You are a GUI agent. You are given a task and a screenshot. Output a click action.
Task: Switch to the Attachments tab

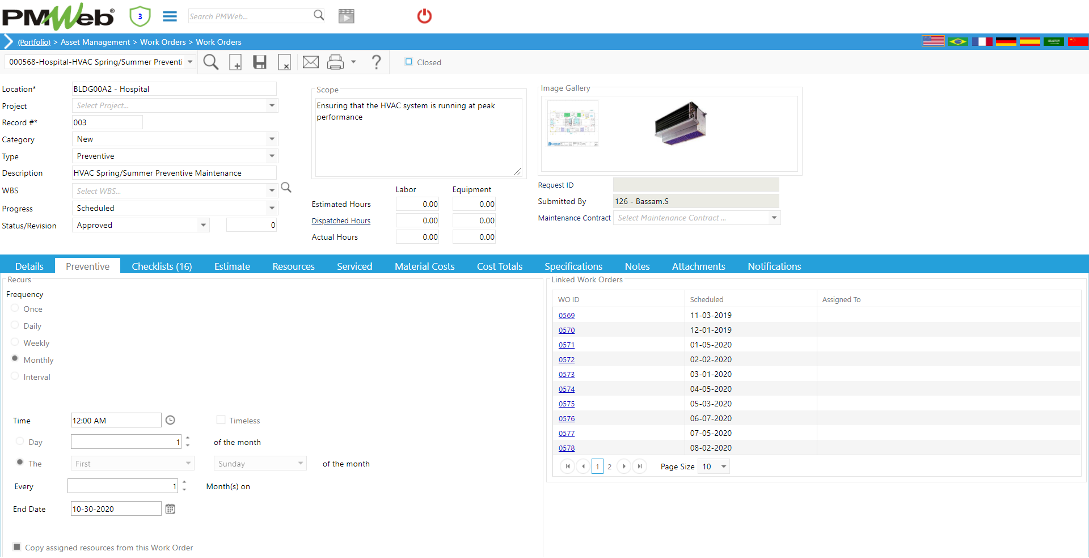point(698,266)
